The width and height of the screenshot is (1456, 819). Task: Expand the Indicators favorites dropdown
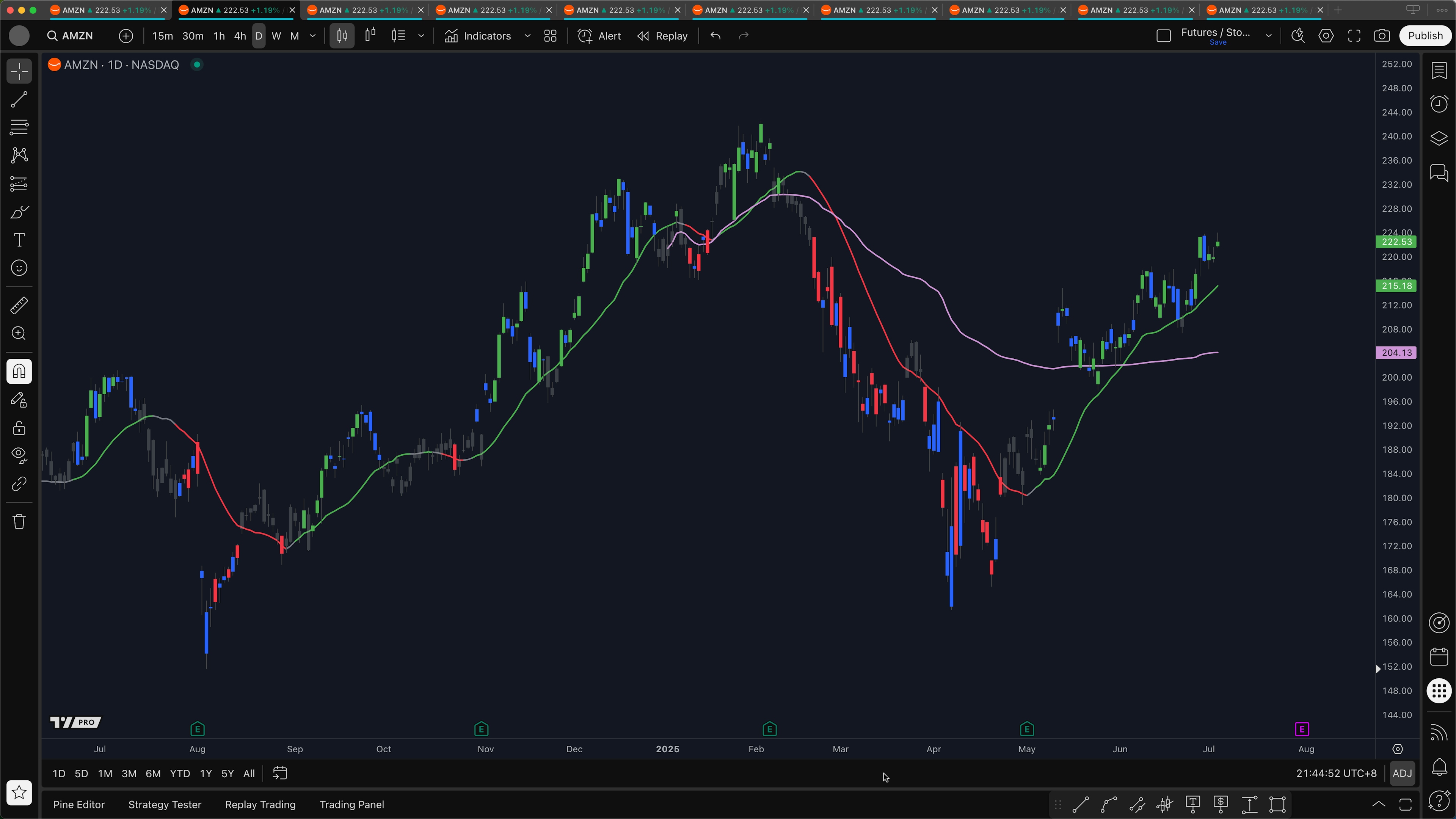(x=527, y=36)
